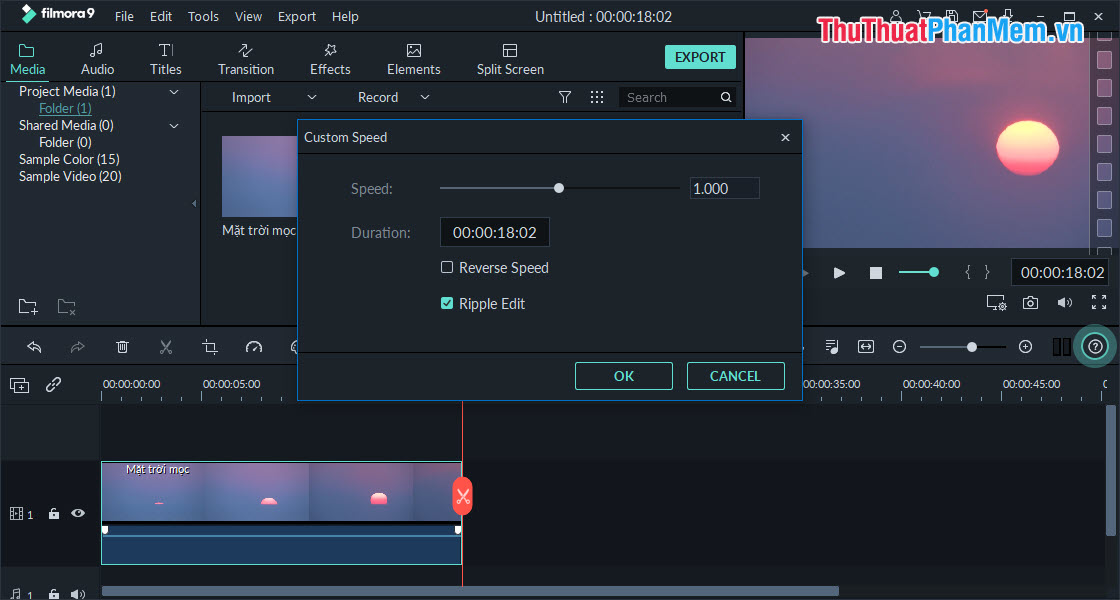This screenshot has width=1120, height=600.
Task: Switch to the Transition tab
Action: pos(245,57)
